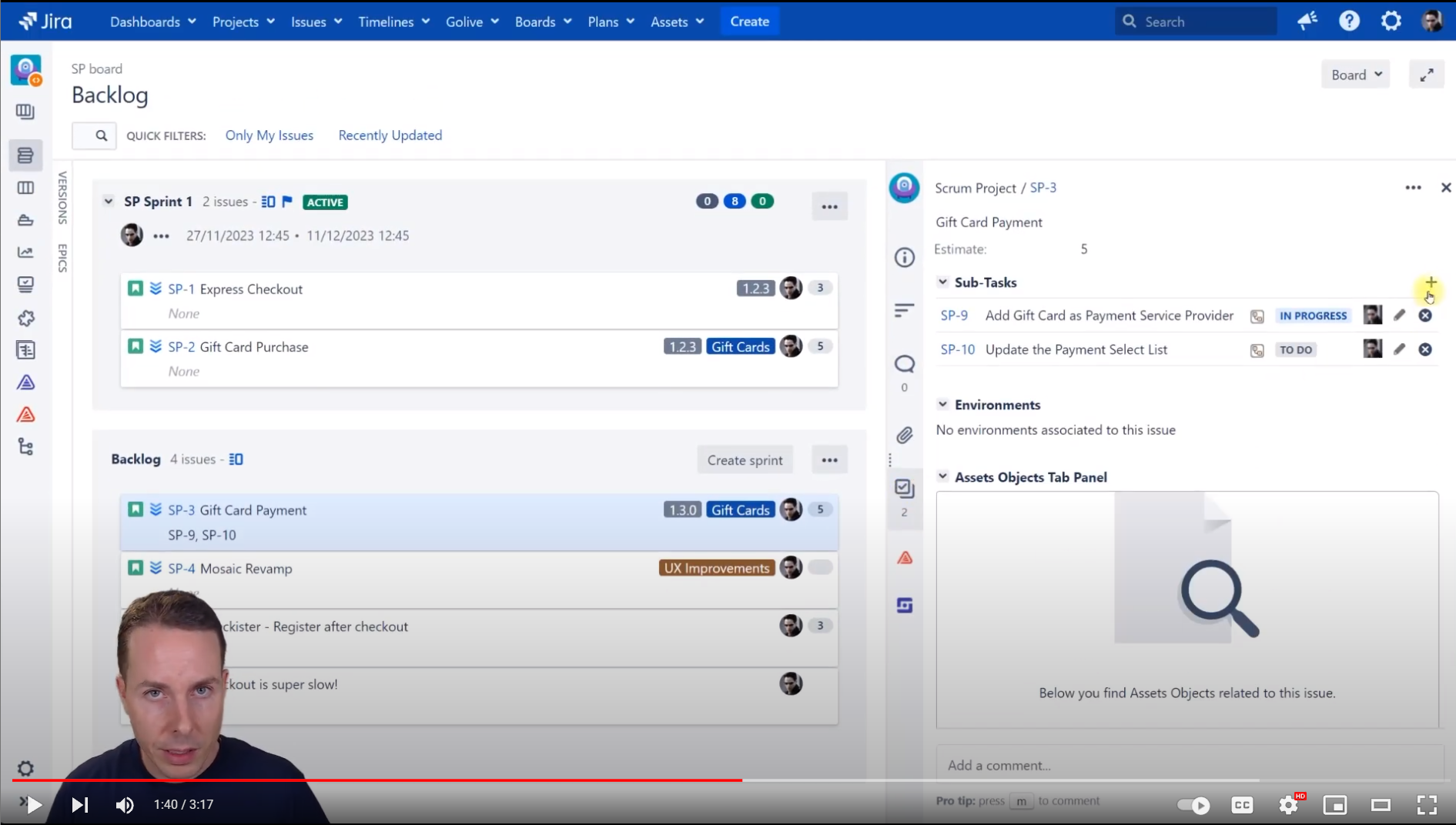Expand board to full screen

pyautogui.click(x=1426, y=75)
